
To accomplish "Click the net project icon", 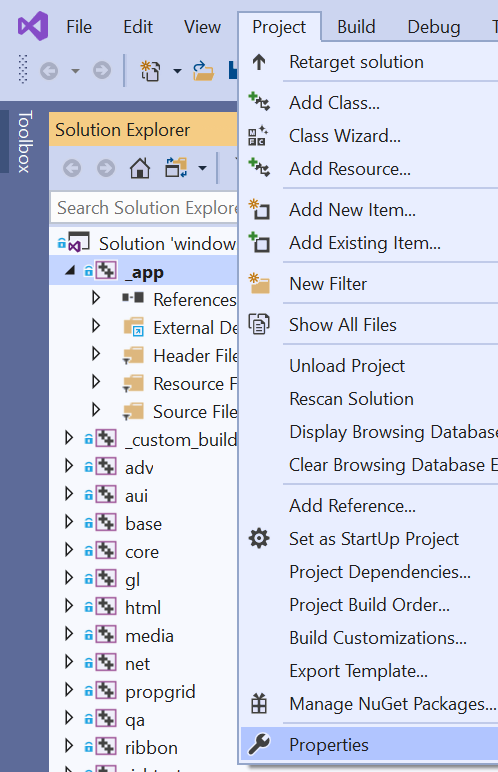I will pos(106,663).
